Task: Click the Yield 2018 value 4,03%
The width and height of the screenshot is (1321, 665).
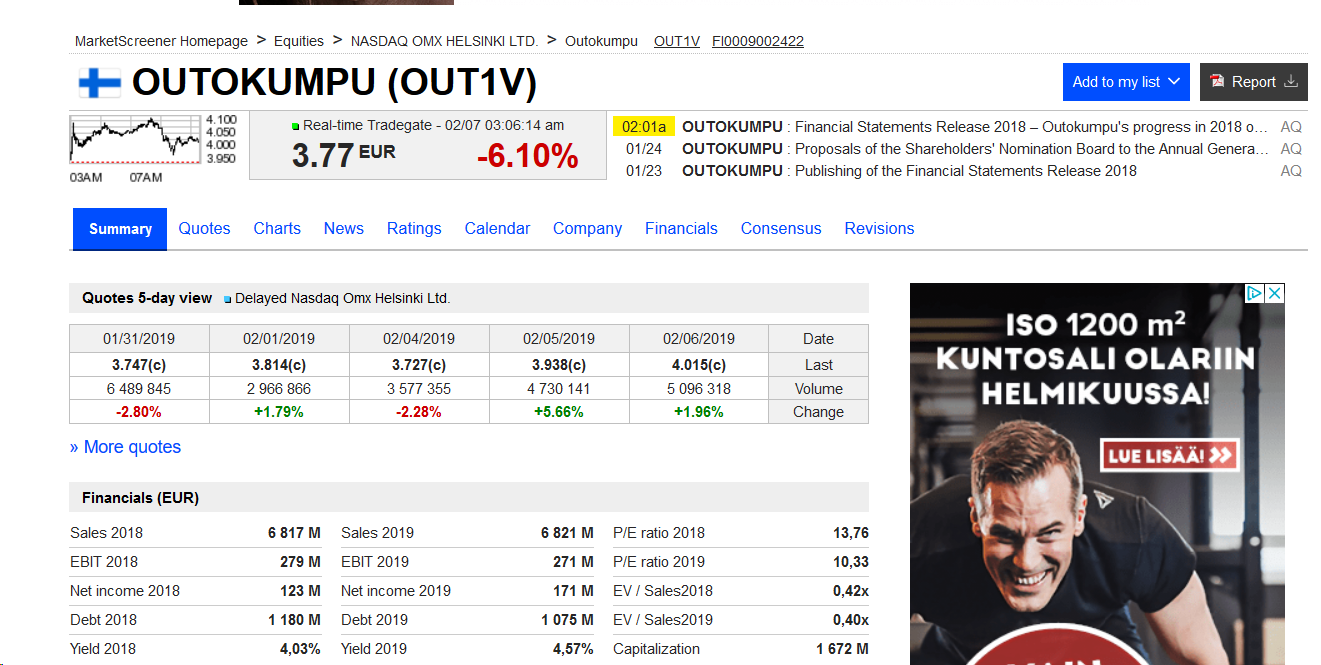Action: click(x=300, y=649)
